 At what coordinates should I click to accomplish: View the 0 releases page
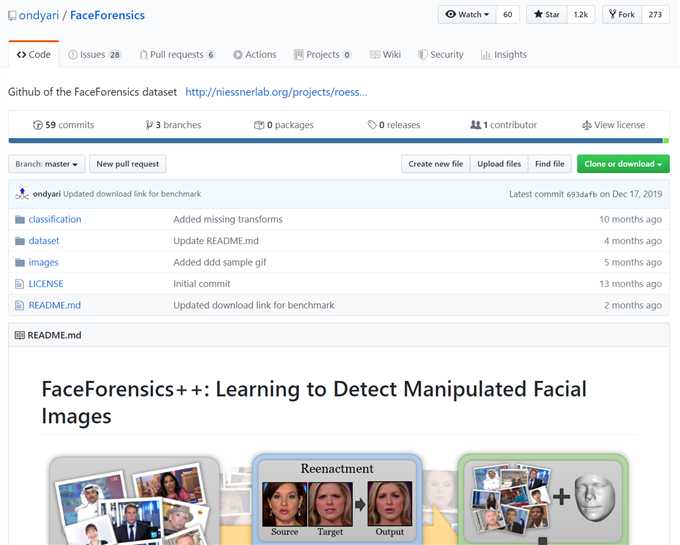394,125
